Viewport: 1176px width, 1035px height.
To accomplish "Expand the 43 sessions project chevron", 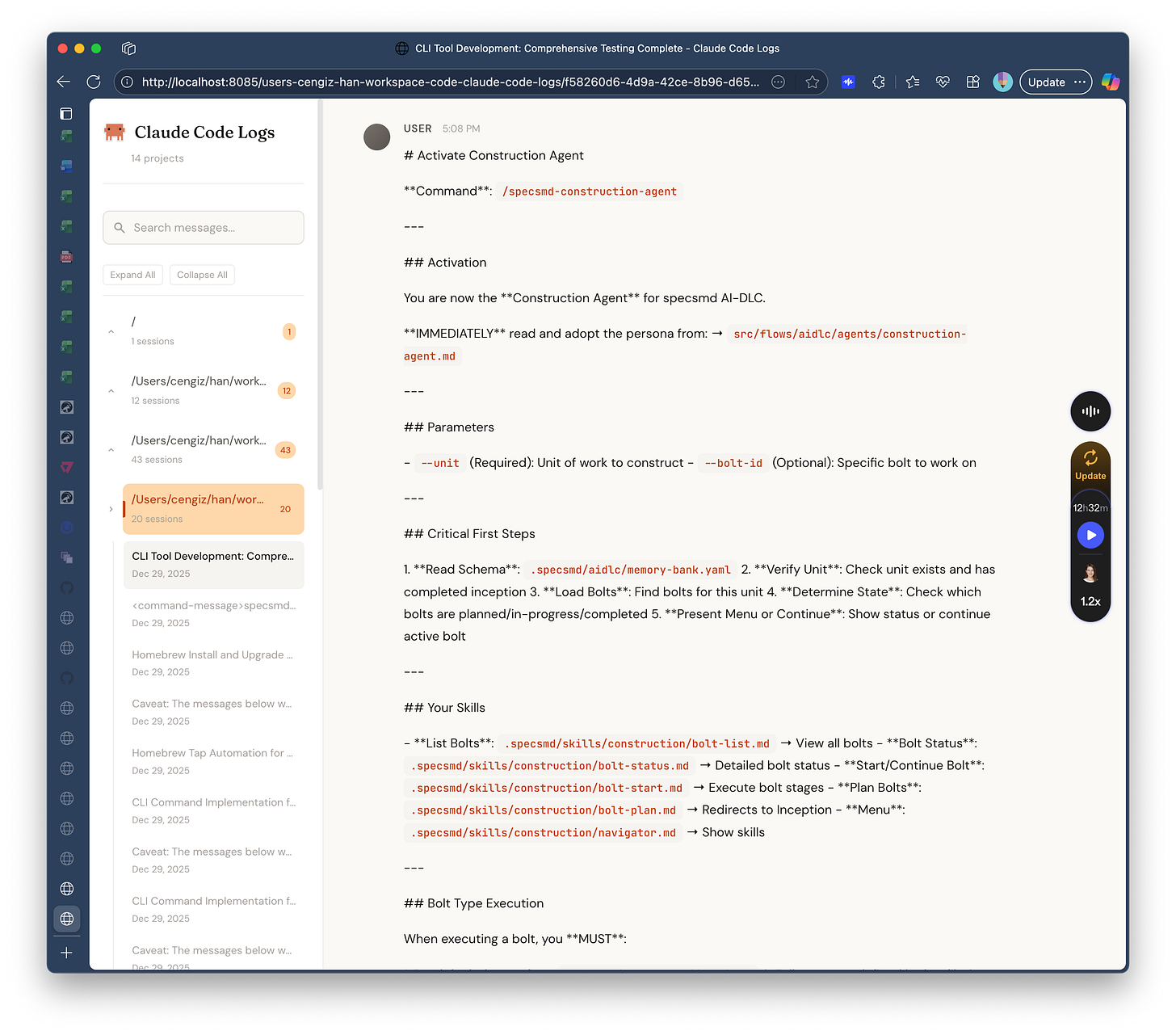I will coord(111,450).
